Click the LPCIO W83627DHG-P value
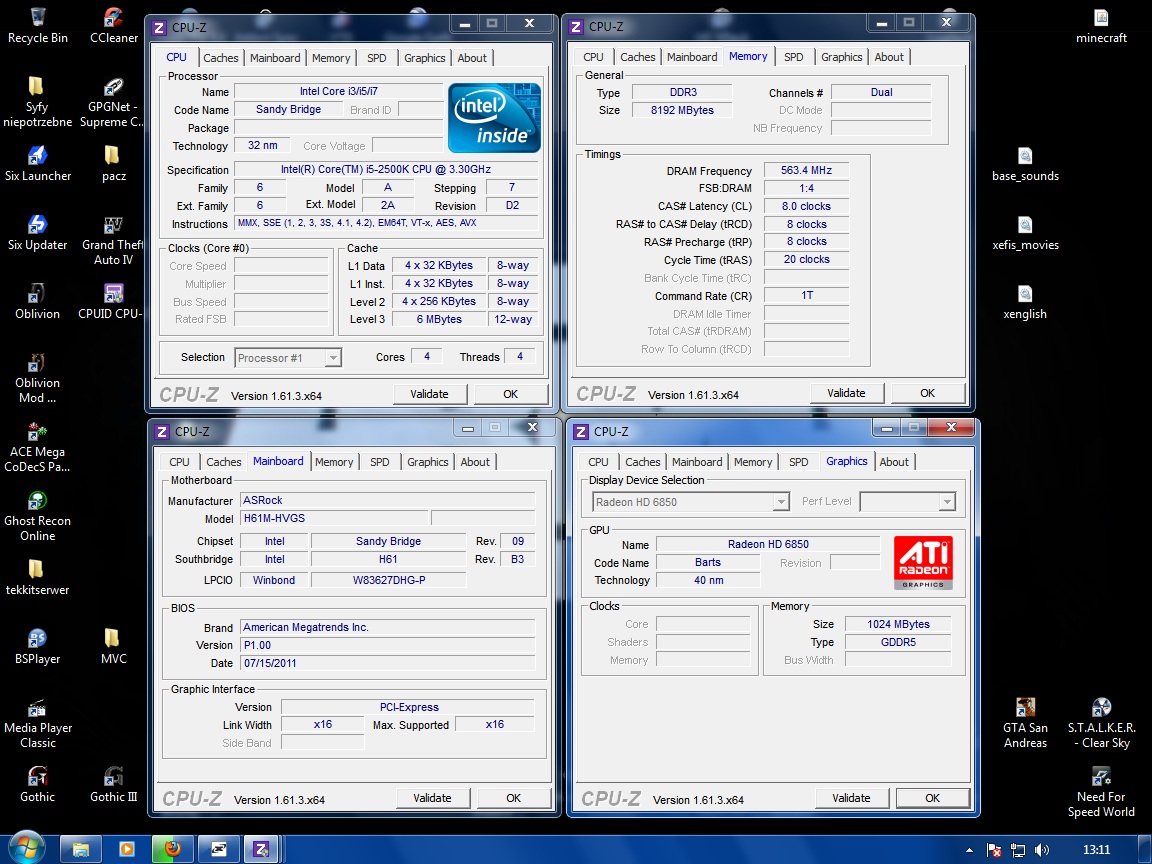This screenshot has width=1152, height=864. (x=389, y=580)
